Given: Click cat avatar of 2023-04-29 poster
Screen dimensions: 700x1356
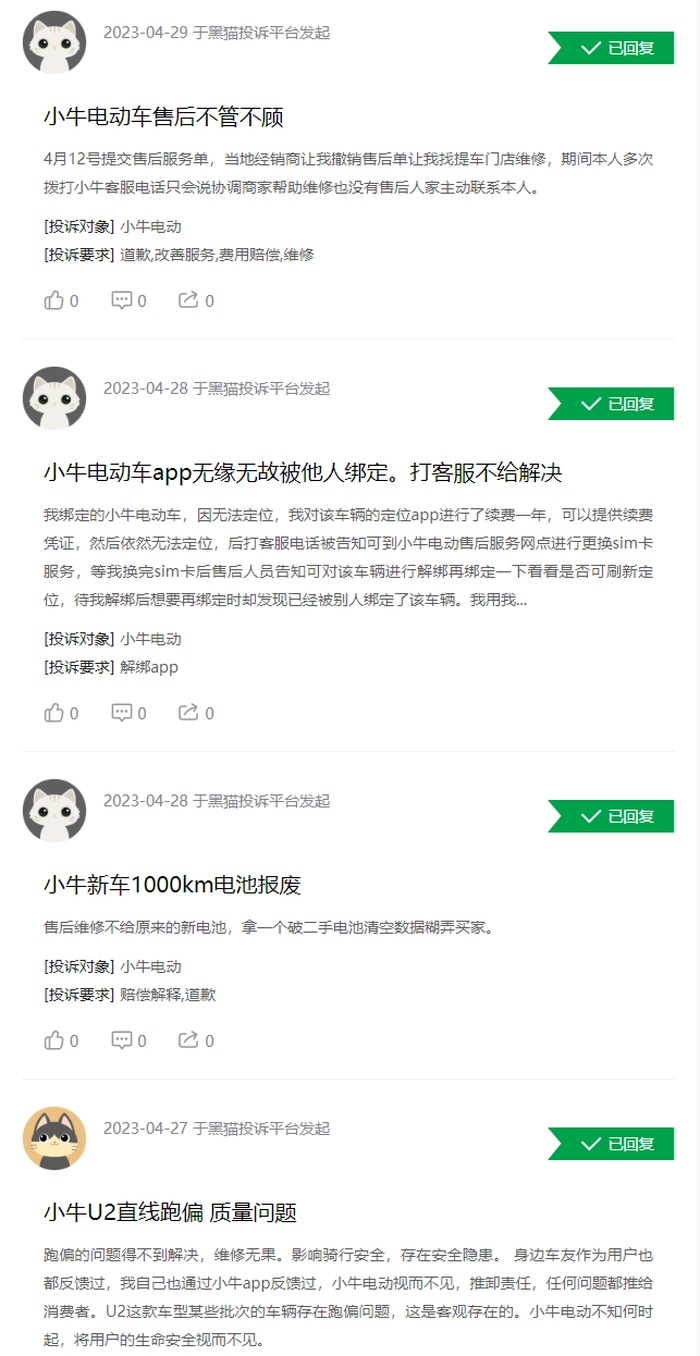Looking at the screenshot, I should (54, 42).
